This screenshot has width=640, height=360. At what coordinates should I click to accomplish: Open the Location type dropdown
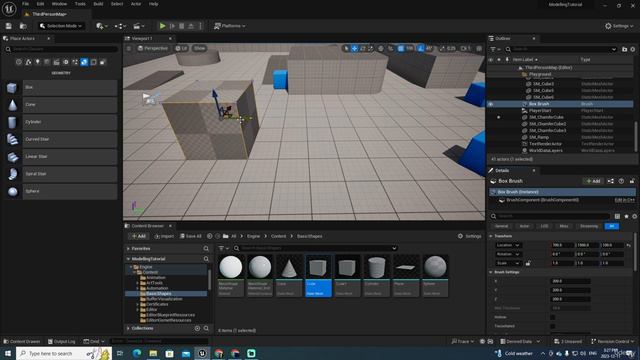[508, 245]
